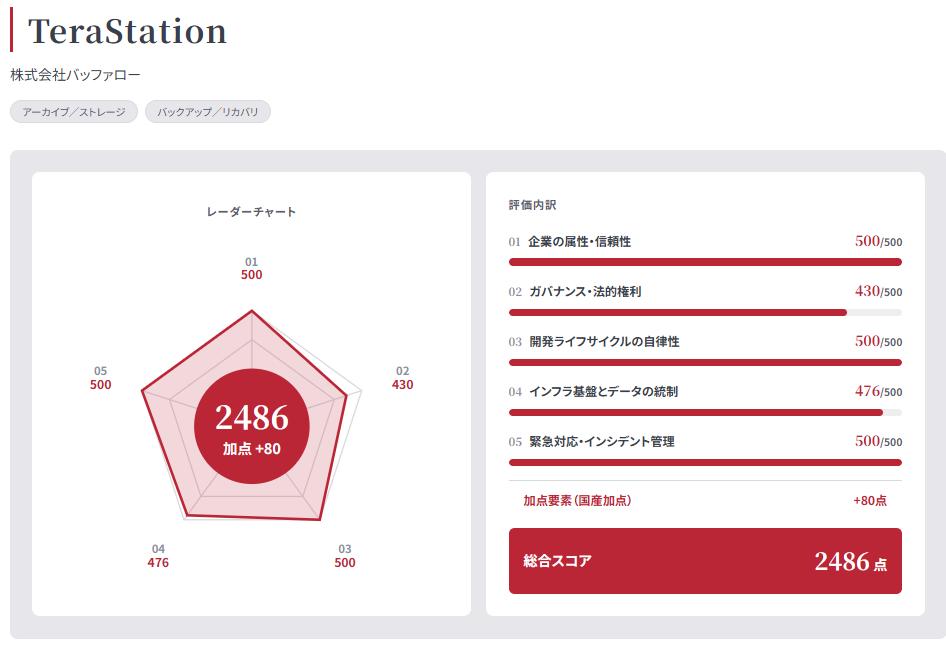Viewport: 946px width, 648px height.
Task: Click radar axis label 04 with 476
Action: point(158,556)
